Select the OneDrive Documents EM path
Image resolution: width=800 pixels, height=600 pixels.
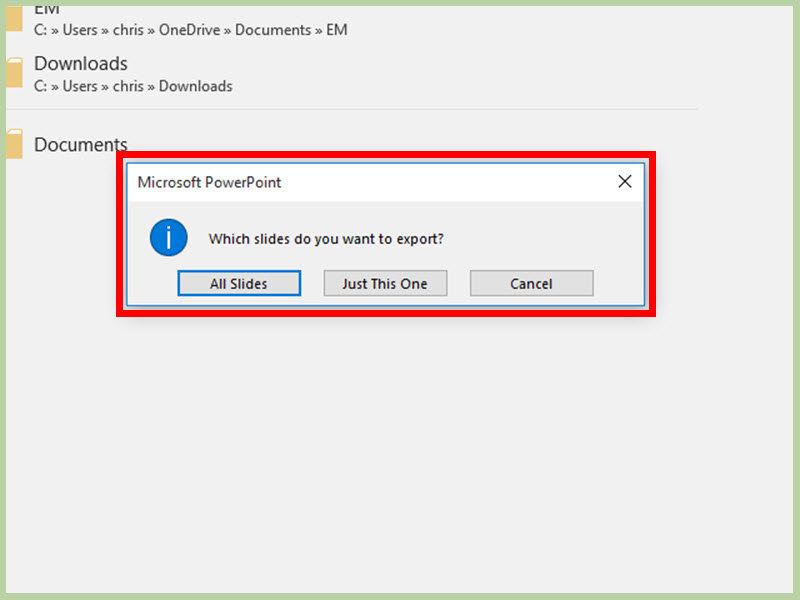click(190, 30)
